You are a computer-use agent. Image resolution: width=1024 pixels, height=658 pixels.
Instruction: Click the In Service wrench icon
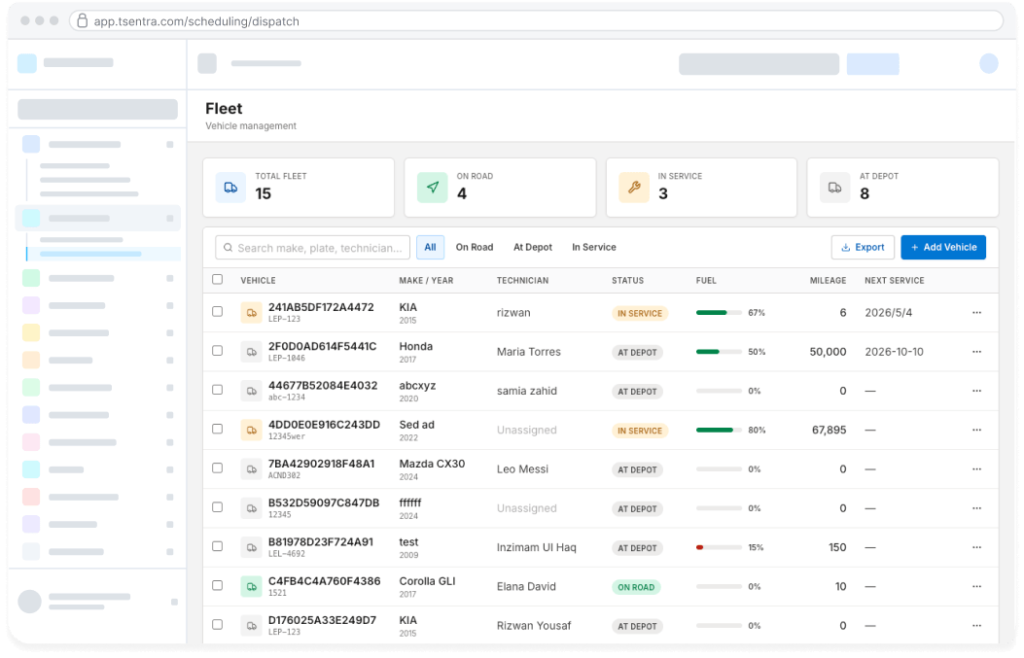(633, 187)
